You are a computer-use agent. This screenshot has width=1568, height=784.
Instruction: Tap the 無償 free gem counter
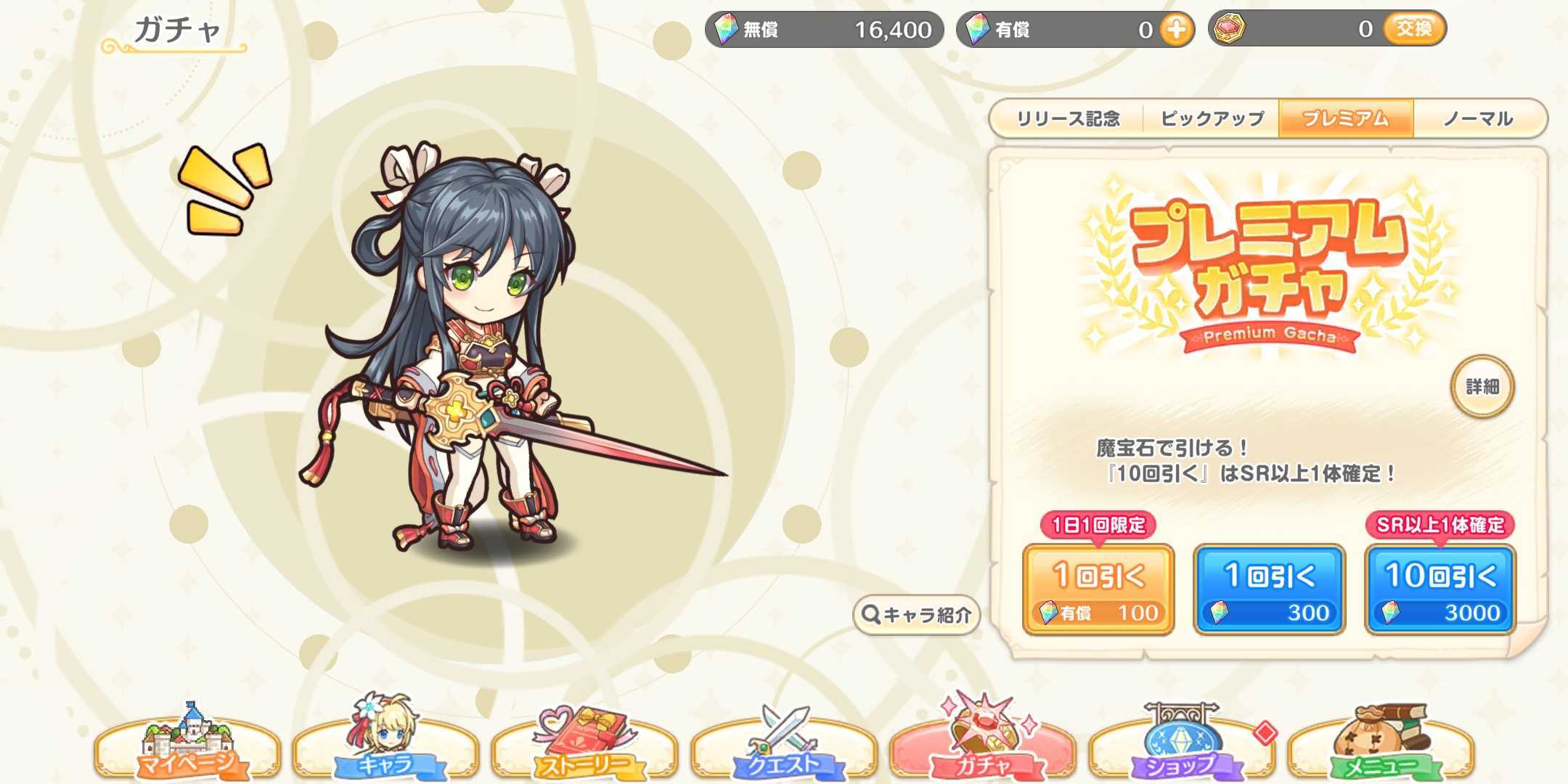pos(825,30)
